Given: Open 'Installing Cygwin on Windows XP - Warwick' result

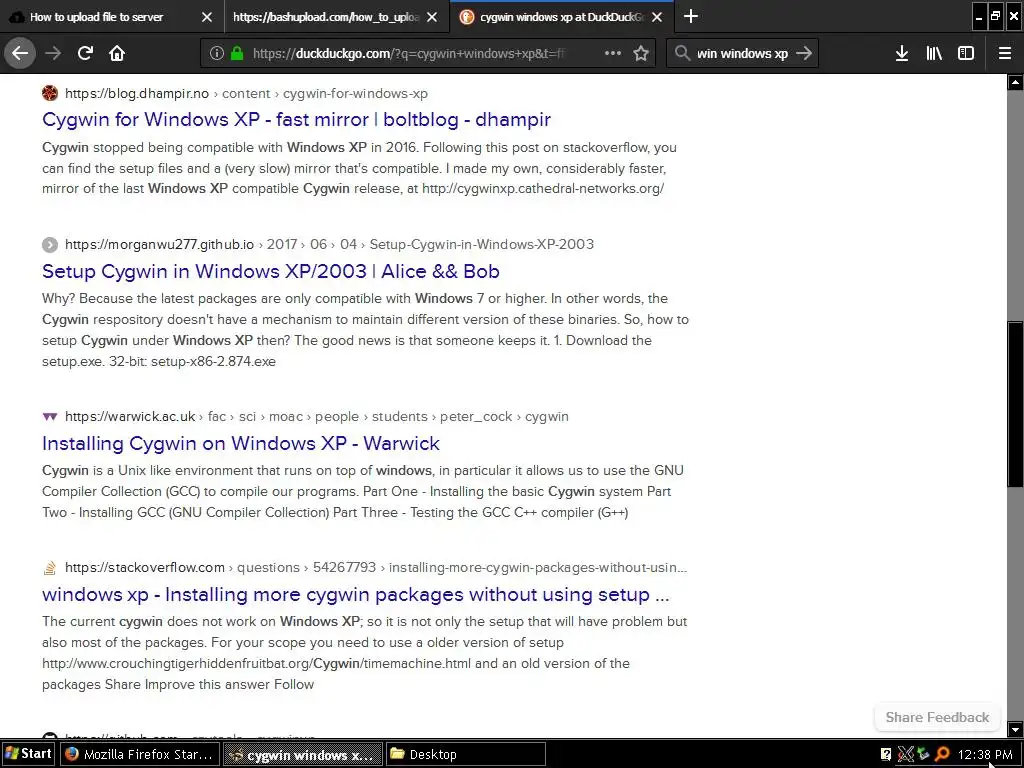Looking at the screenshot, I should coord(241,443).
